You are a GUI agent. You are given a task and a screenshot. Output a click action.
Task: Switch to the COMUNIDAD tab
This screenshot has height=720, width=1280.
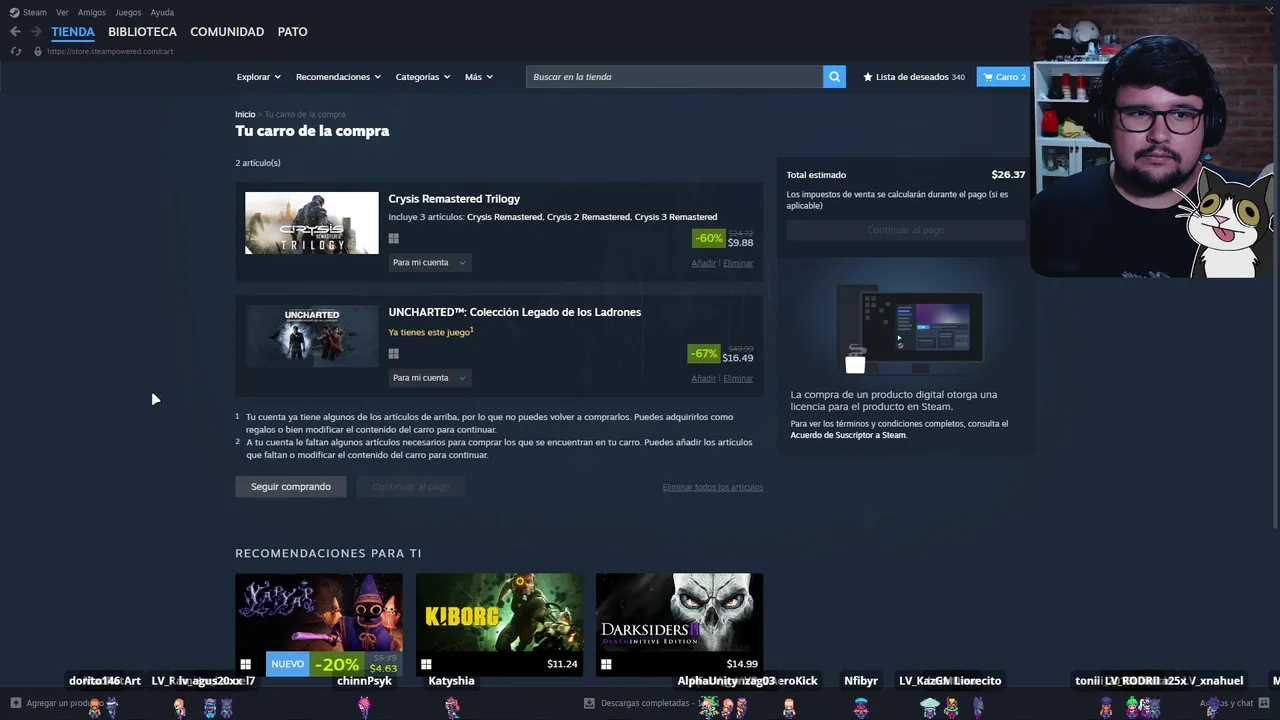pyautogui.click(x=227, y=32)
